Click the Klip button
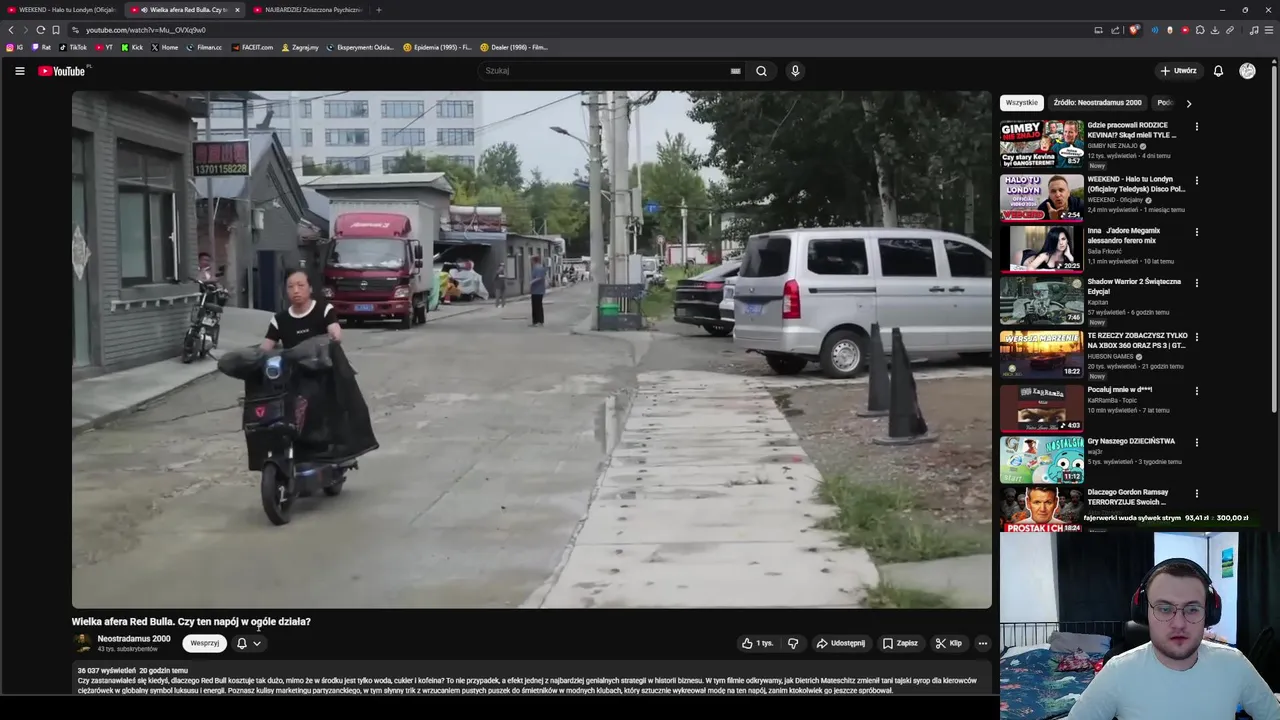 point(948,643)
